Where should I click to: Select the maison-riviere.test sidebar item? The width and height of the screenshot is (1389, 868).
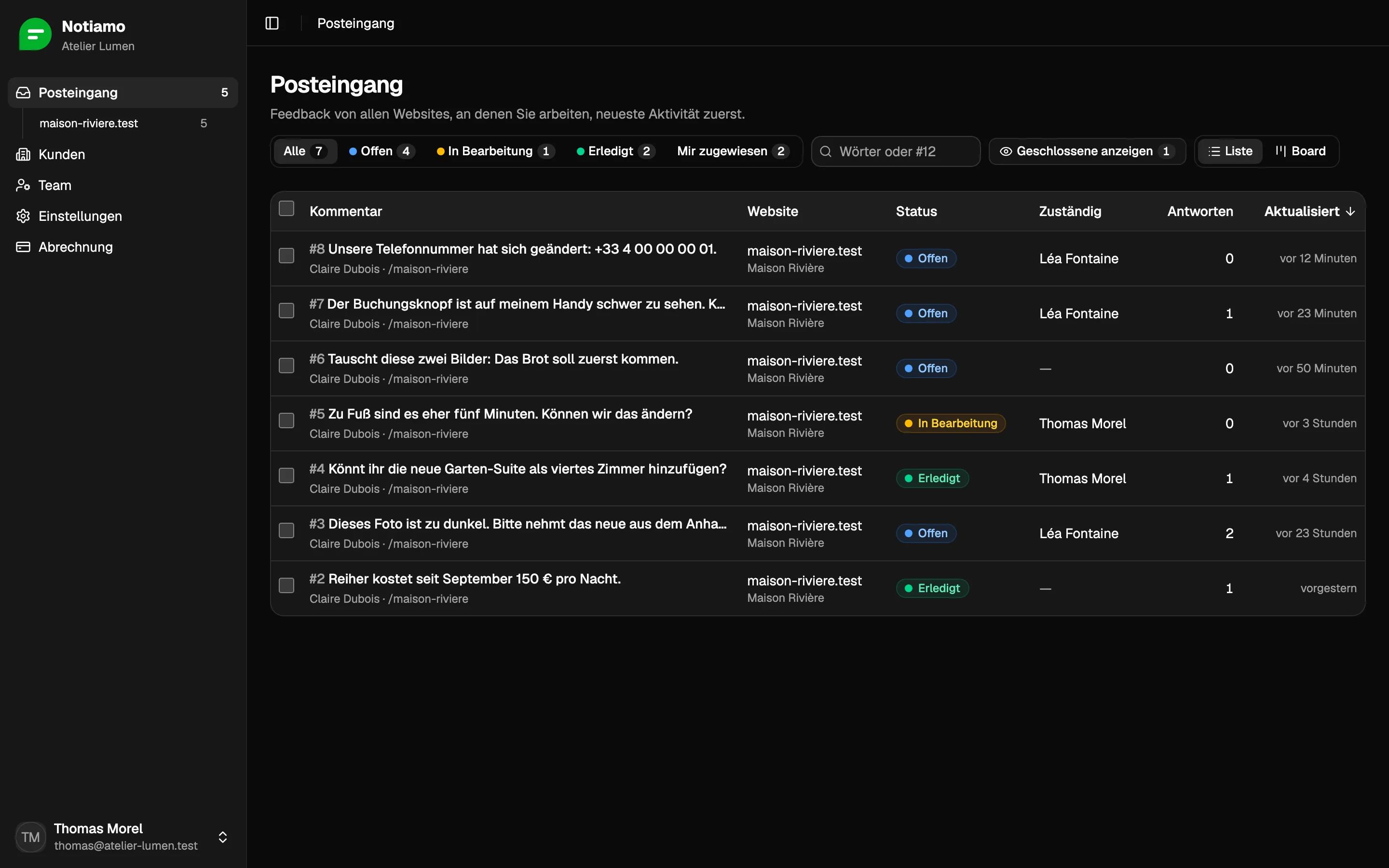click(123, 123)
